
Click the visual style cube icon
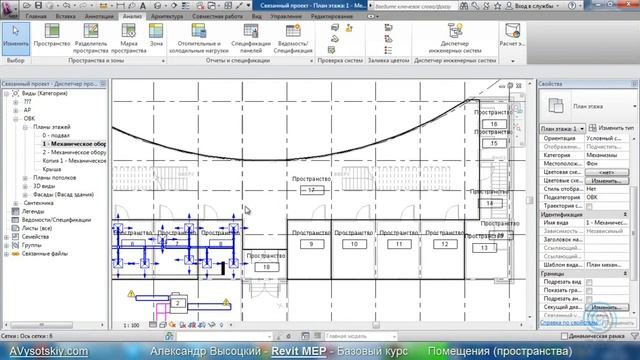tap(162, 325)
